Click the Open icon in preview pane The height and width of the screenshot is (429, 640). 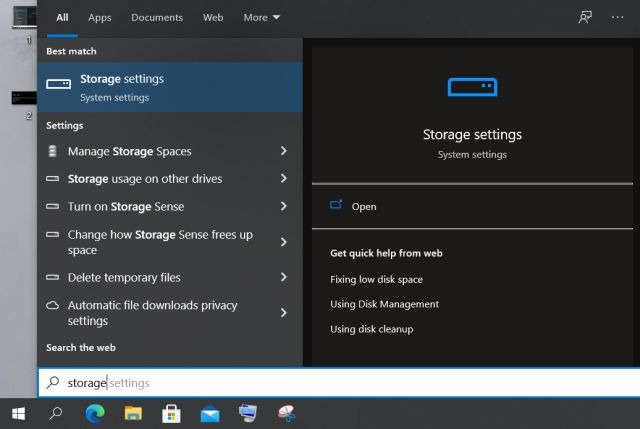(336, 204)
